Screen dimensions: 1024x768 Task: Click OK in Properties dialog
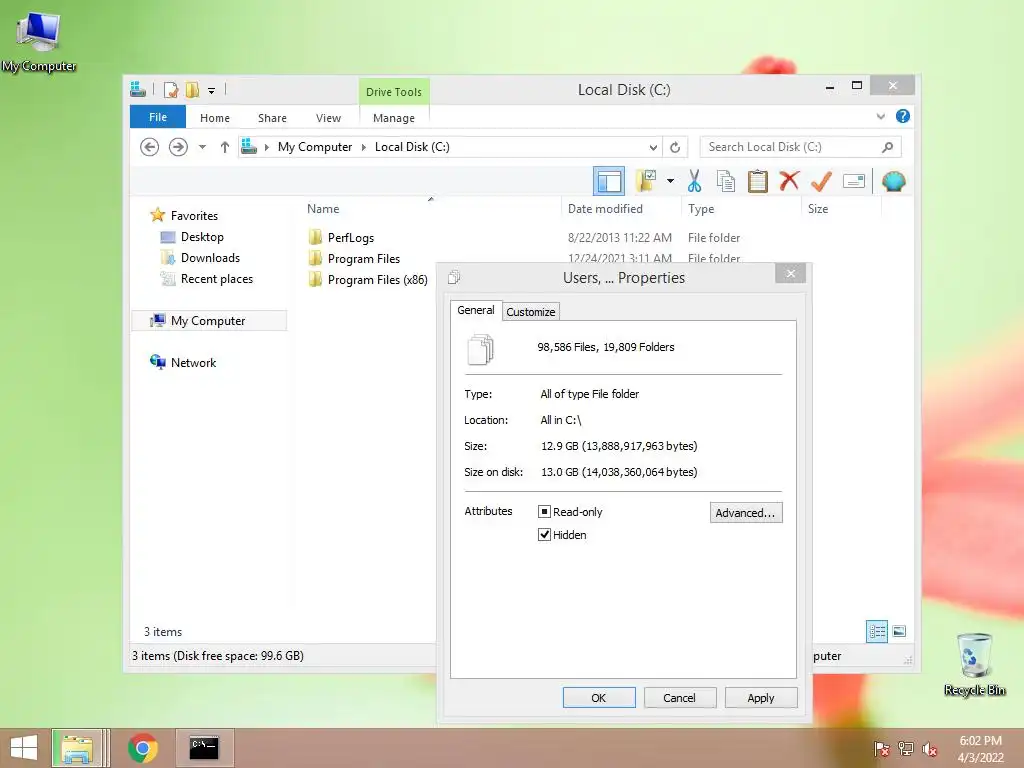pos(599,697)
